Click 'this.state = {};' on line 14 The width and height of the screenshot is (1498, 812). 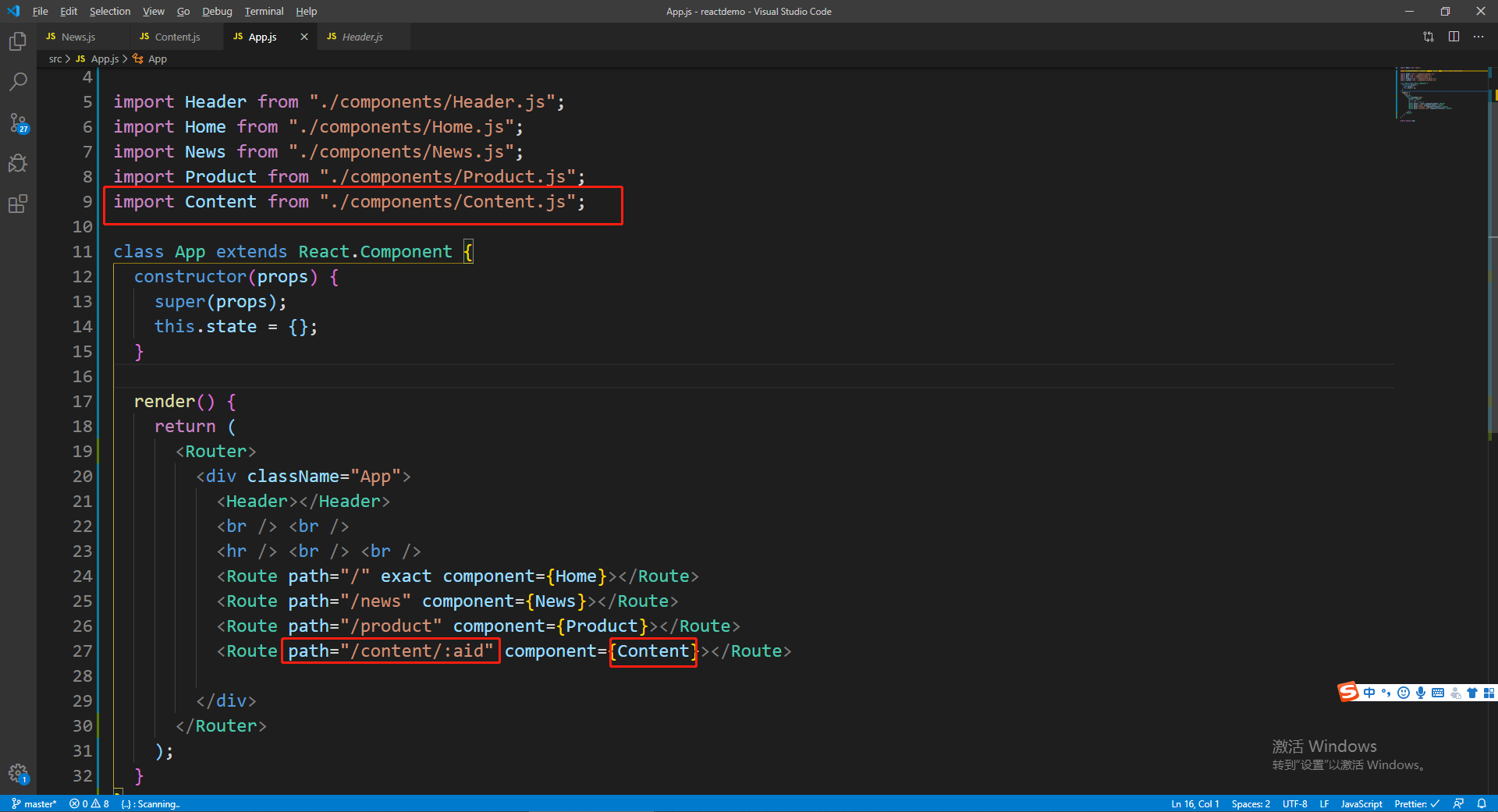coord(236,327)
